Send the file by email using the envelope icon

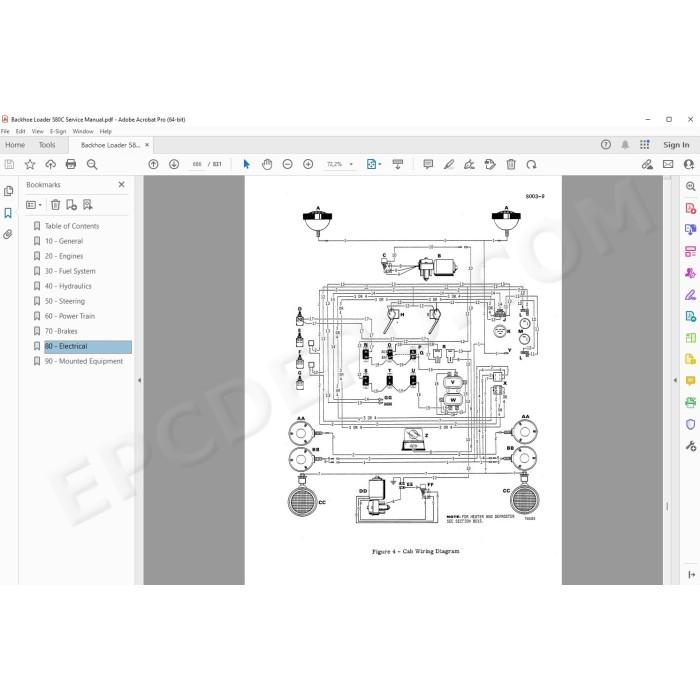(x=668, y=164)
